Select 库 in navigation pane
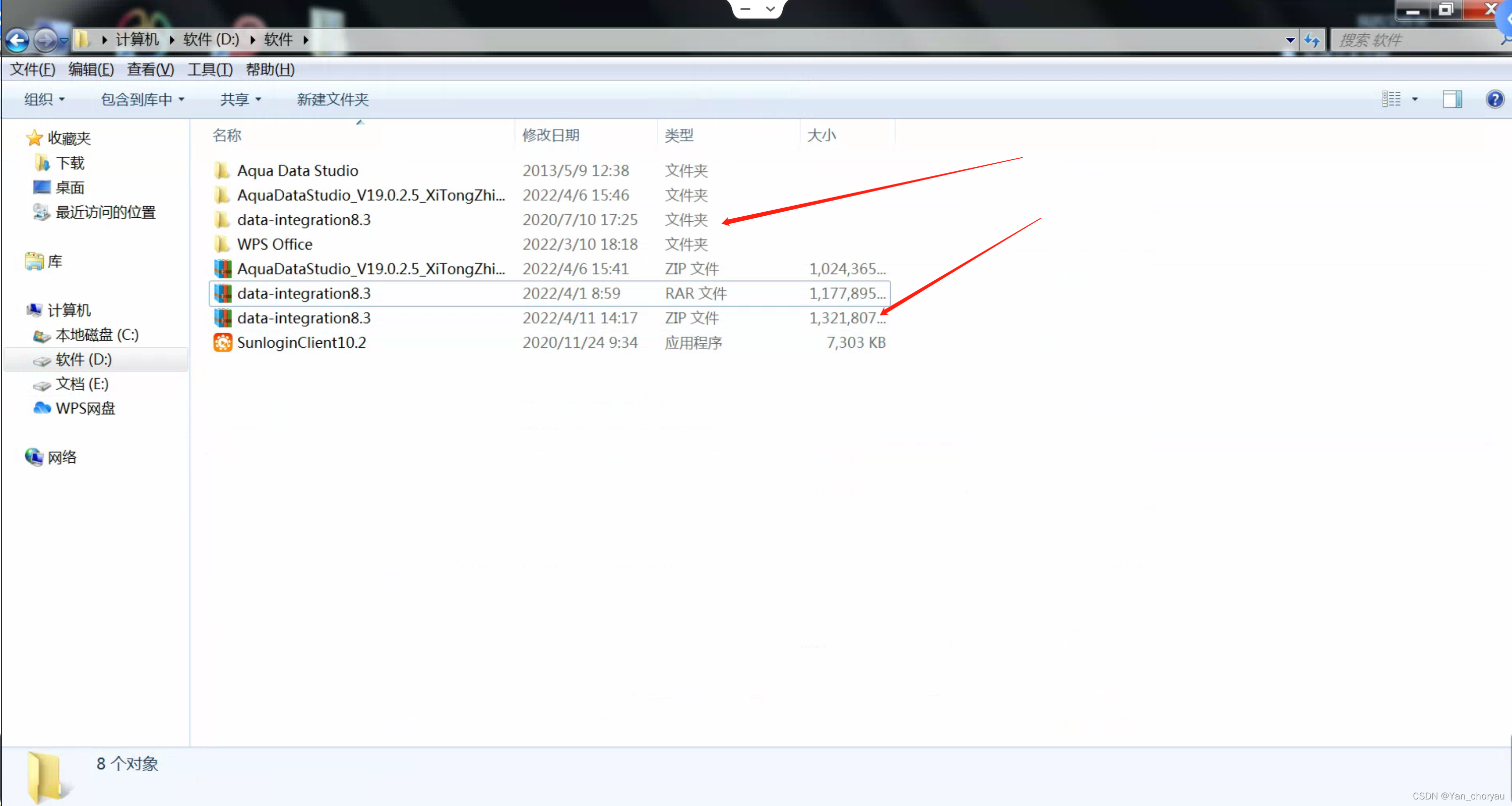Screen dimensions: 1512x806 (54, 261)
